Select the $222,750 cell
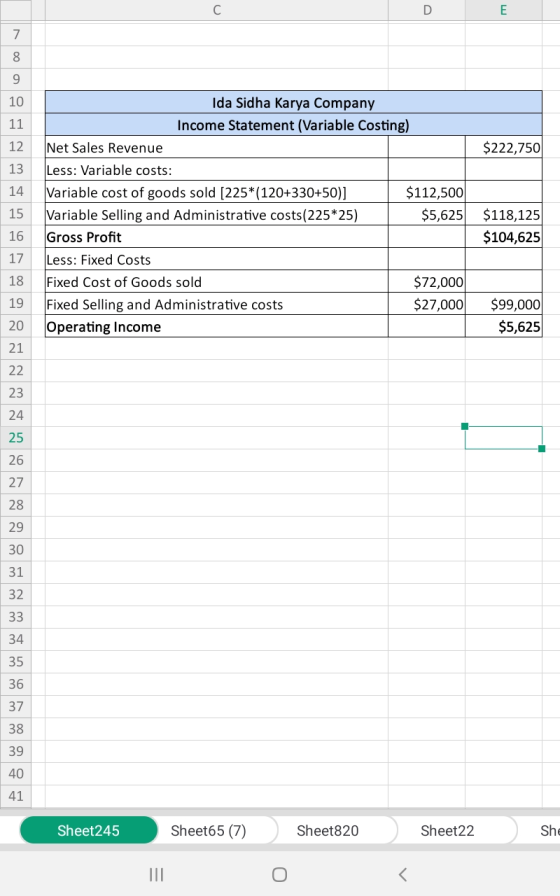 (x=503, y=147)
